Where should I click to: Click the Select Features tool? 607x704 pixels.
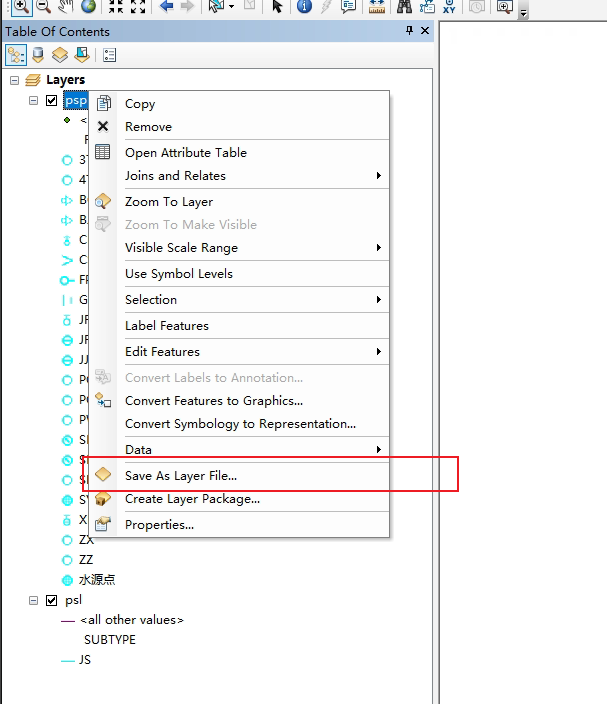(x=216, y=6)
